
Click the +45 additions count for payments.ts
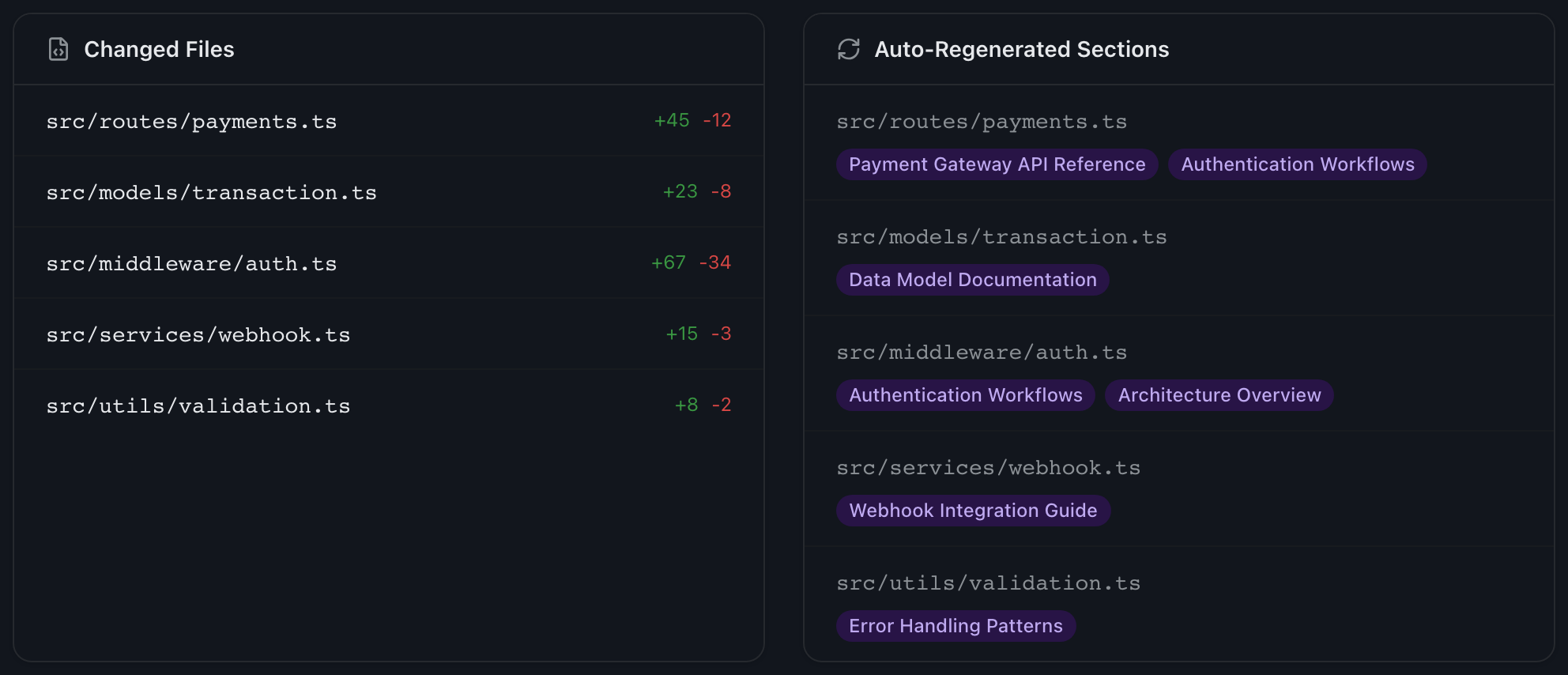[672, 120]
